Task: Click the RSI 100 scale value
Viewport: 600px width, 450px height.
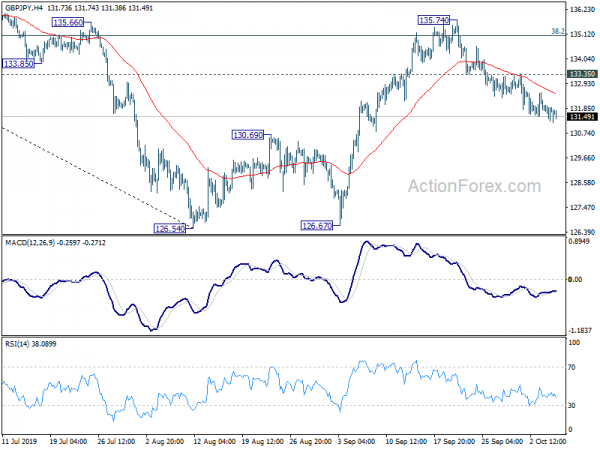Action: [574, 342]
